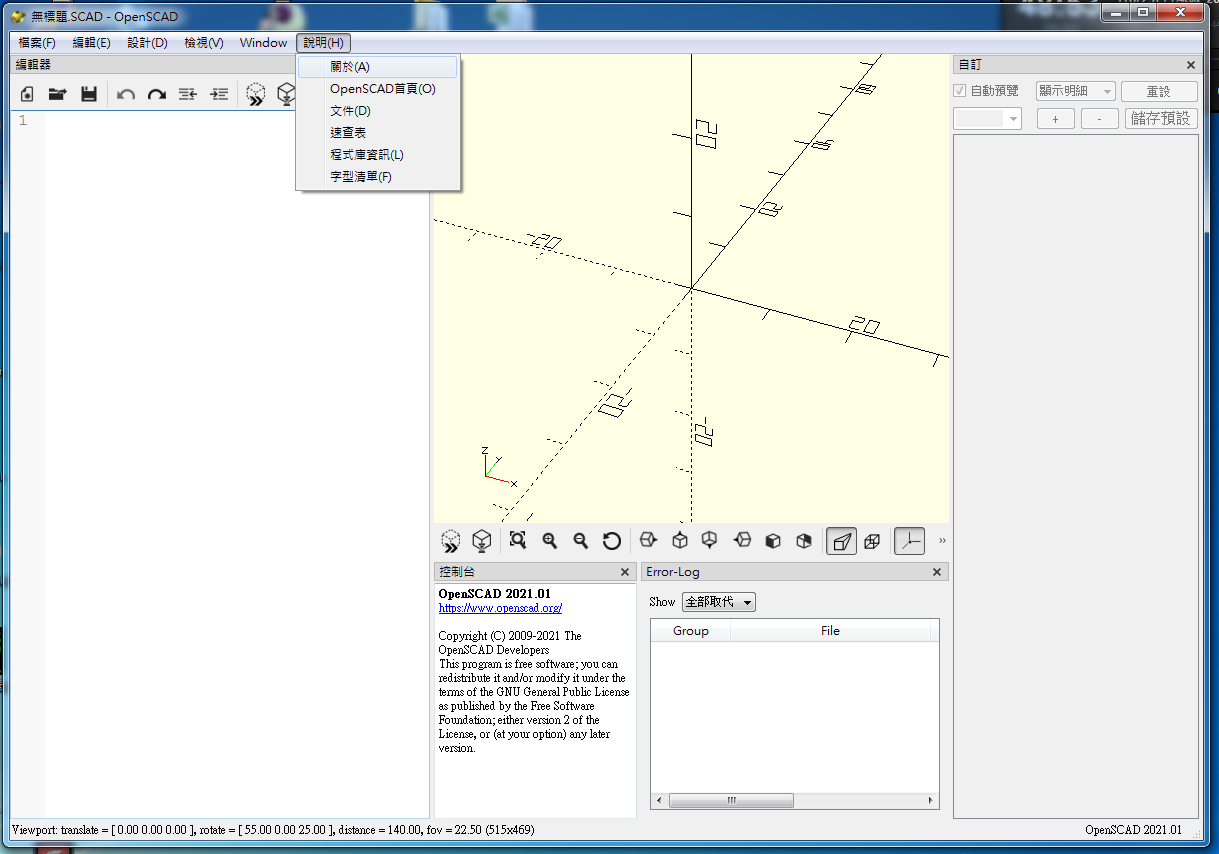This screenshot has height=854, width=1219.
Task: Reset the 3D view
Action: point(612,541)
